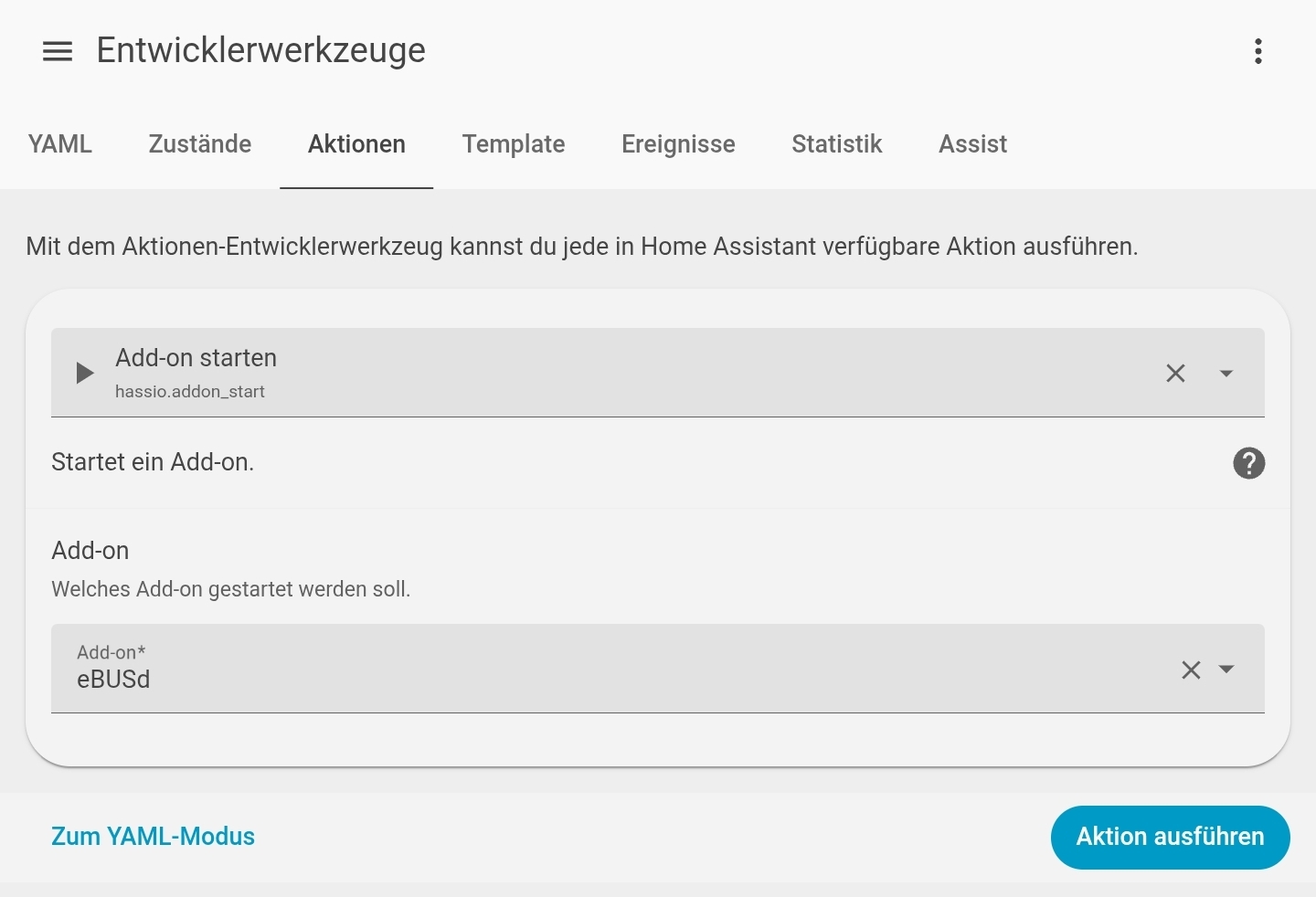Switch to the YAML tab

click(60, 144)
